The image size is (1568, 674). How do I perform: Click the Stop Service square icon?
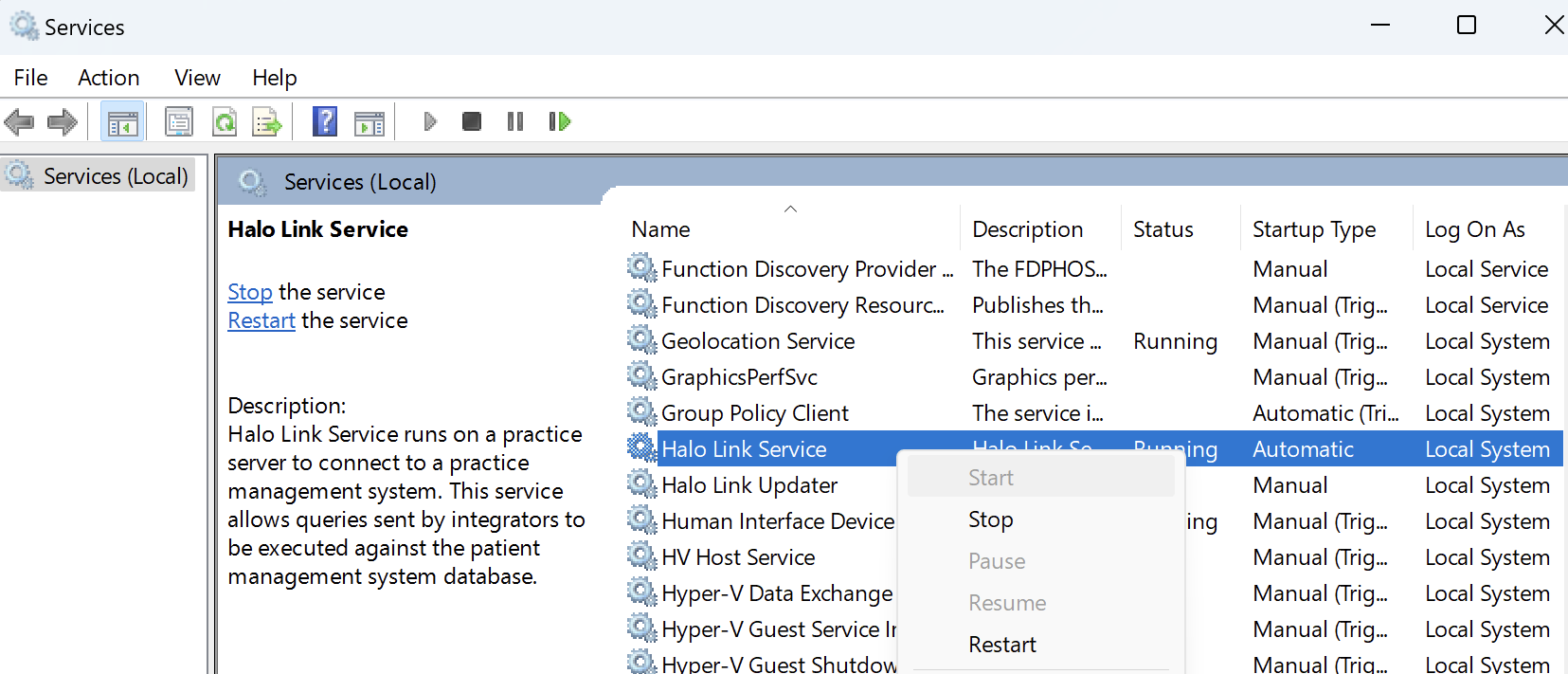click(471, 121)
